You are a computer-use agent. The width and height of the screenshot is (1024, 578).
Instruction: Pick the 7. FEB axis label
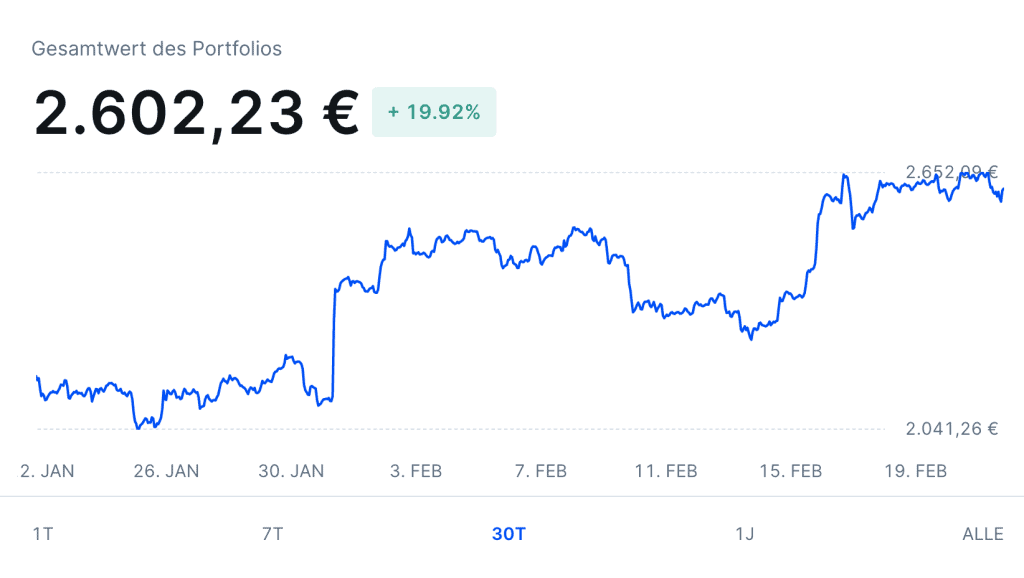coord(541,471)
